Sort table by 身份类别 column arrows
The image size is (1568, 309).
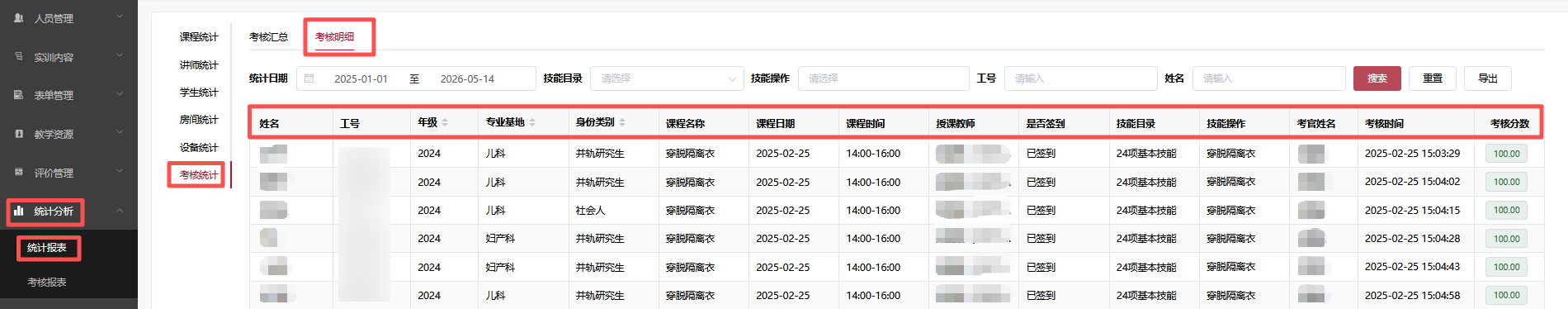622,122
